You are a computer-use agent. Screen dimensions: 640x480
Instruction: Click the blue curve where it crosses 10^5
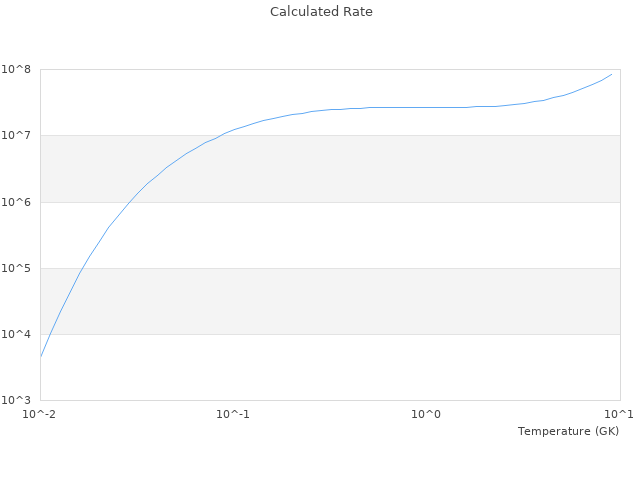pyautogui.click(x=81, y=268)
